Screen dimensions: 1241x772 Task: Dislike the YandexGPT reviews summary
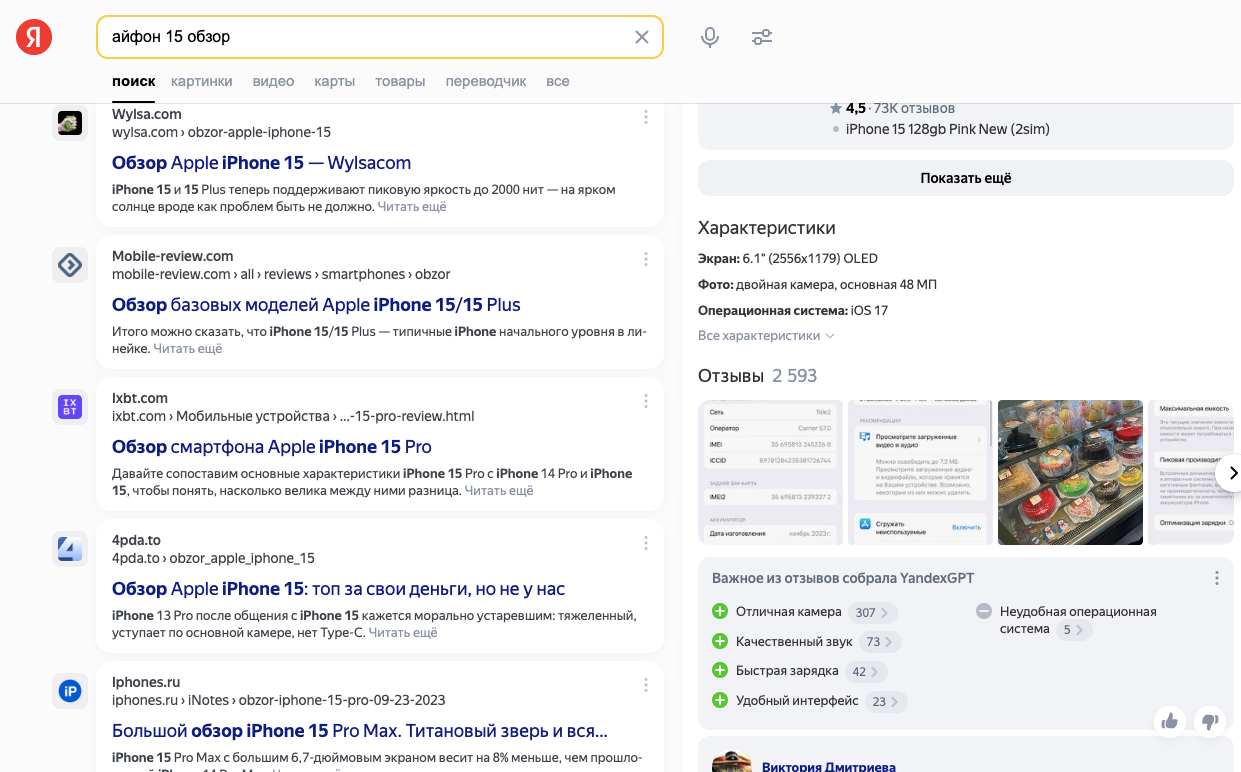1209,720
